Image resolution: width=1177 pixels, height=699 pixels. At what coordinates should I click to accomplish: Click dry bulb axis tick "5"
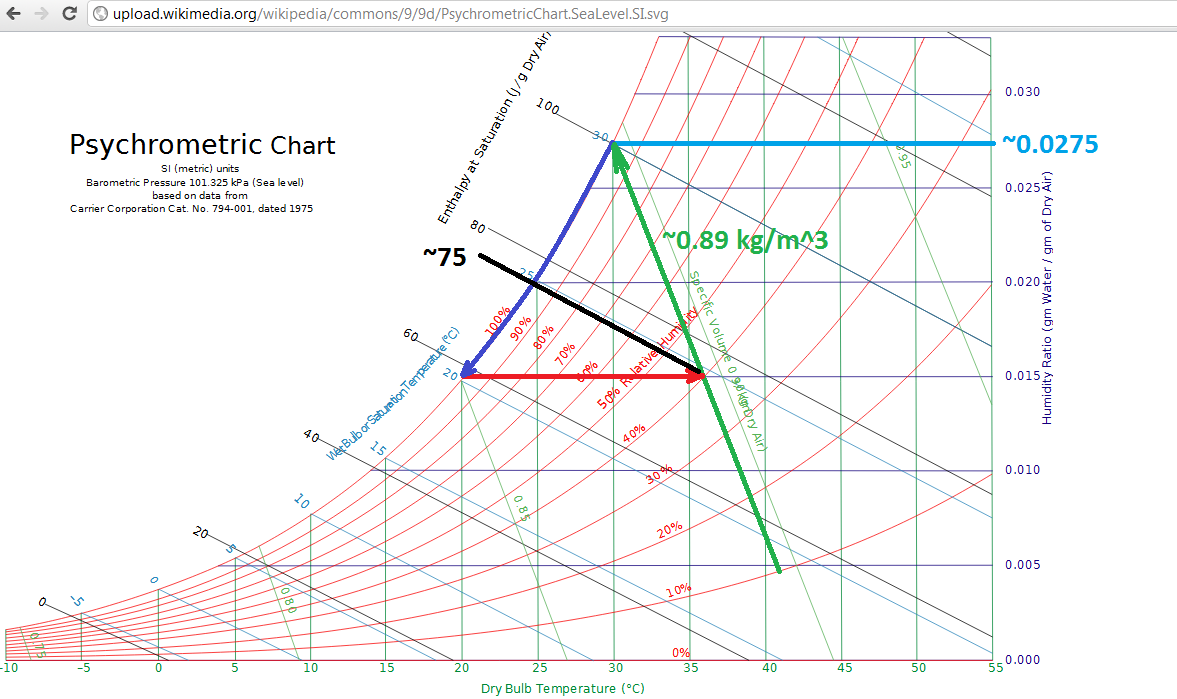235,667
